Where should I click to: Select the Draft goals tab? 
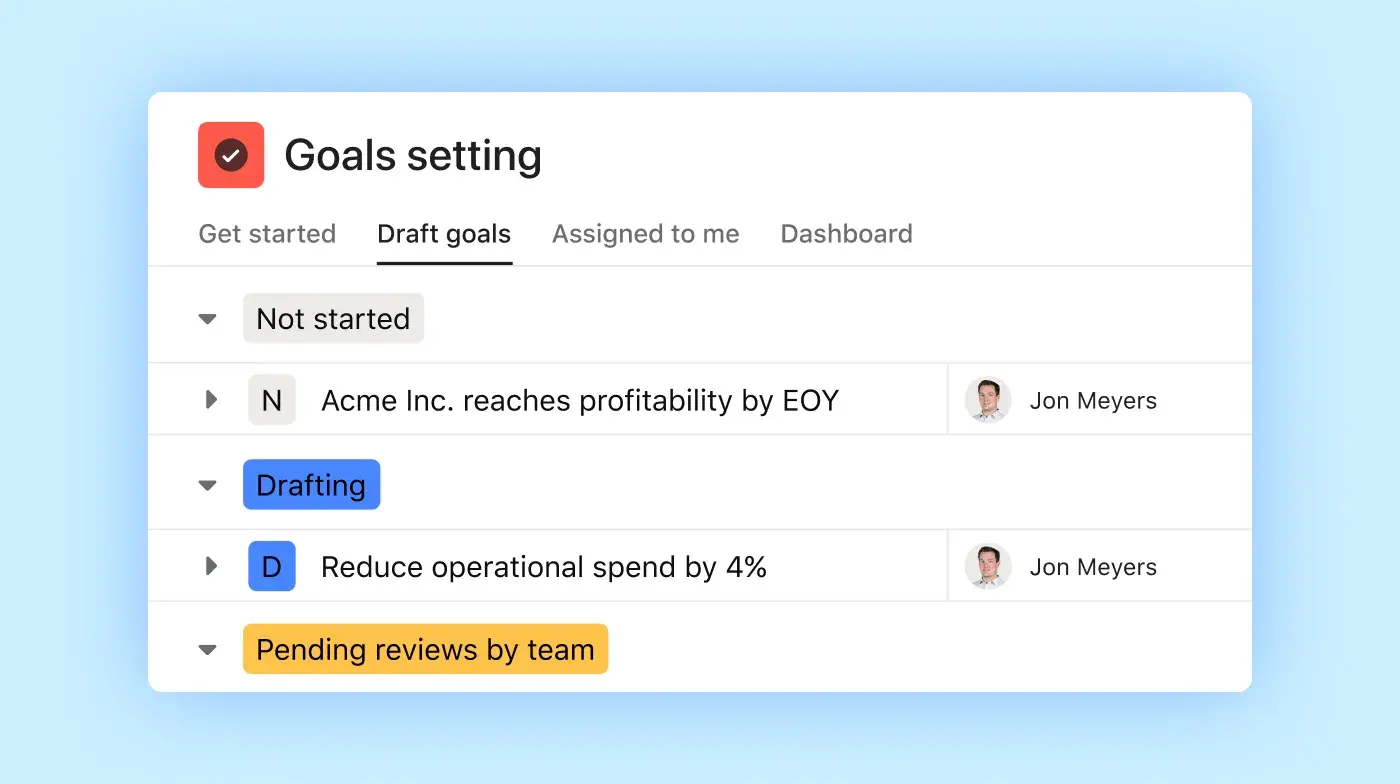[x=444, y=233]
